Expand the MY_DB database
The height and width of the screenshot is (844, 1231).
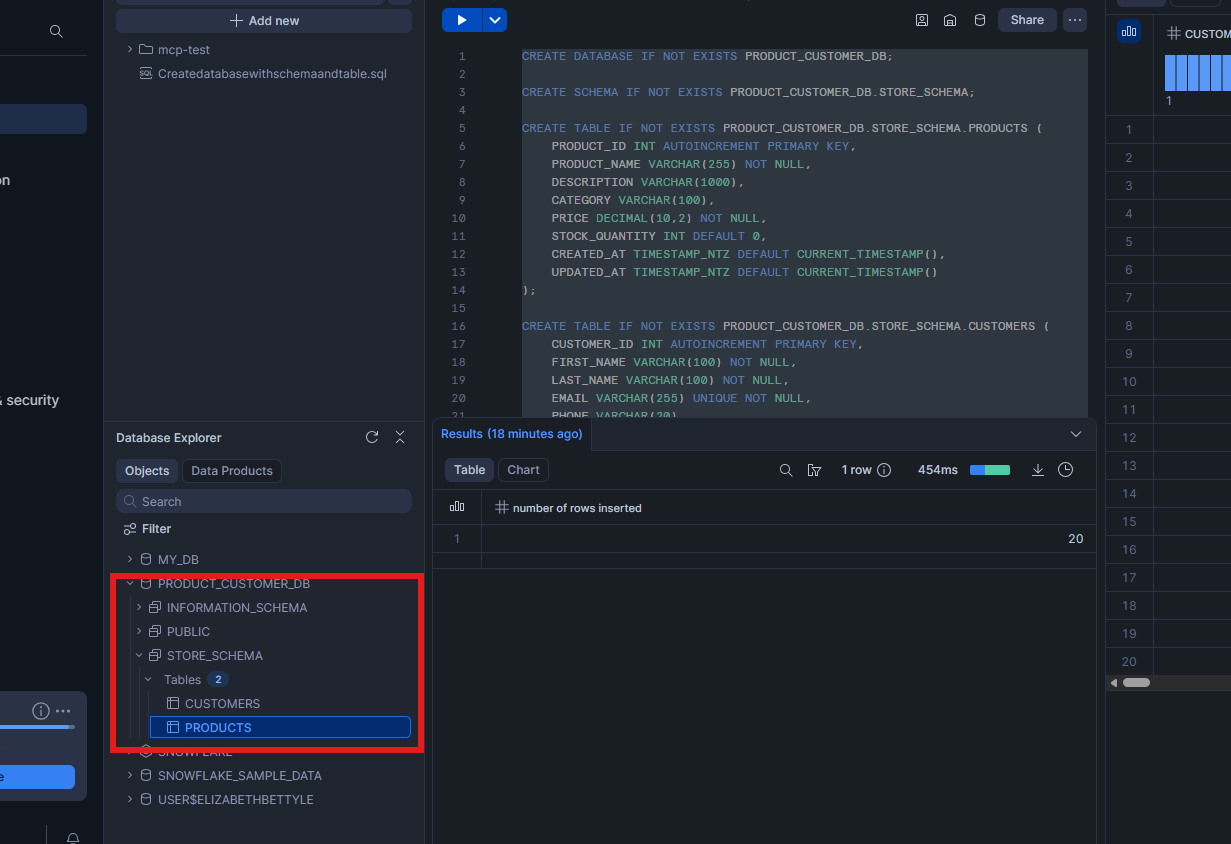click(x=130, y=559)
